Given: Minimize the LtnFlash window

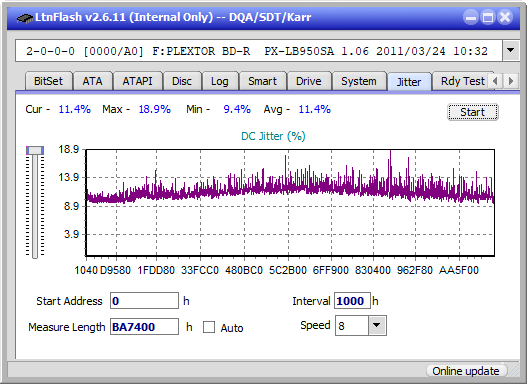Looking at the screenshot, I should (471, 17).
